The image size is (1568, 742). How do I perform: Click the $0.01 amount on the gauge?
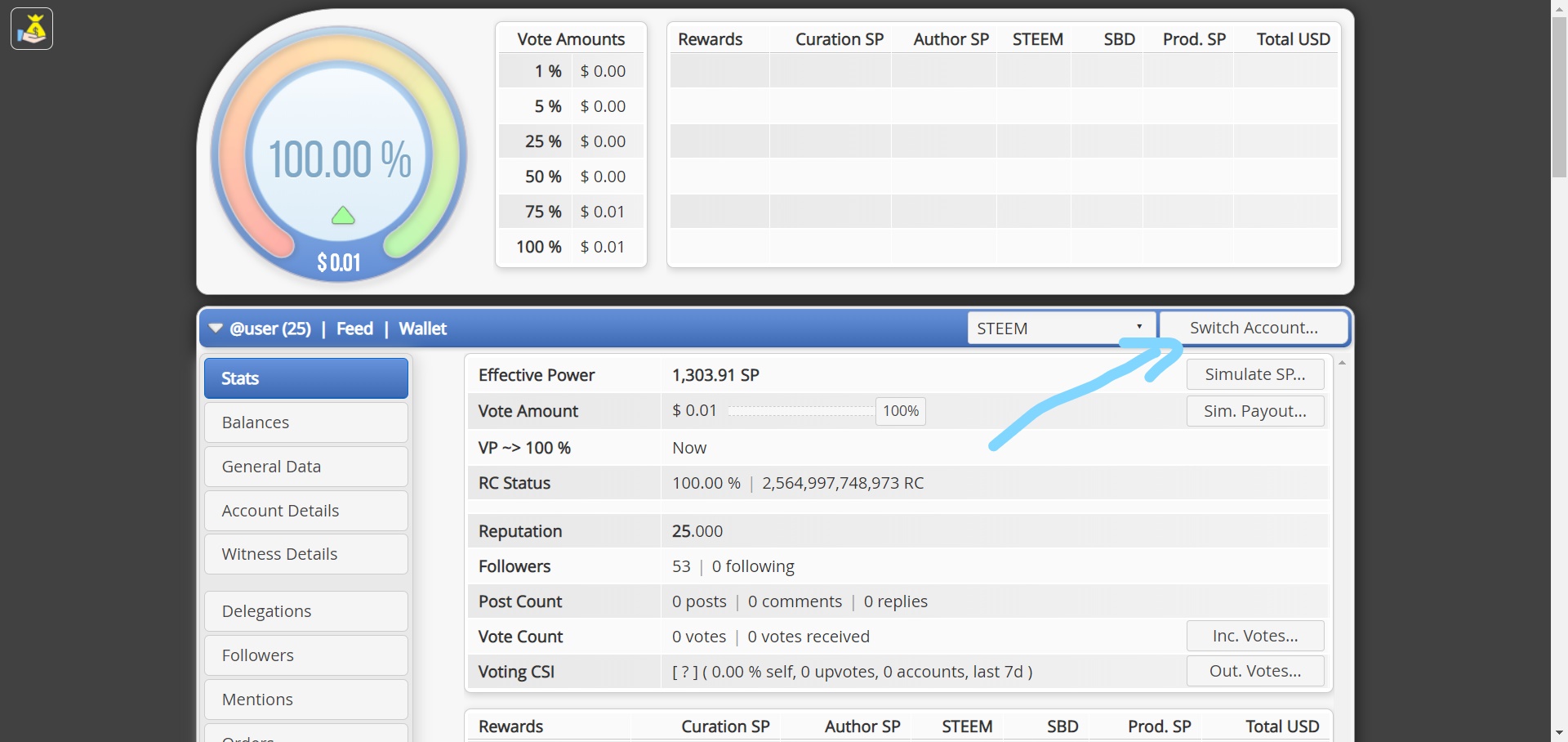pos(339,262)
